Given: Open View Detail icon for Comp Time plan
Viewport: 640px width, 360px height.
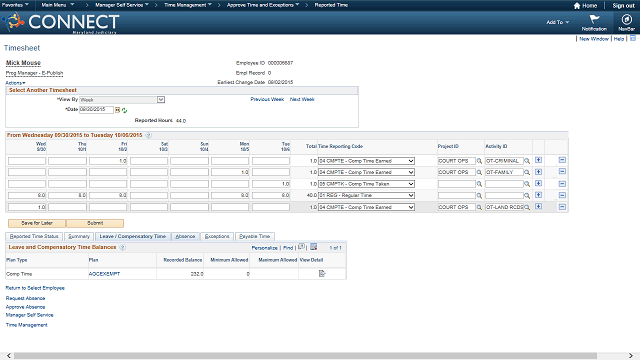Looking at the screenshot, I should coord(322,273).
